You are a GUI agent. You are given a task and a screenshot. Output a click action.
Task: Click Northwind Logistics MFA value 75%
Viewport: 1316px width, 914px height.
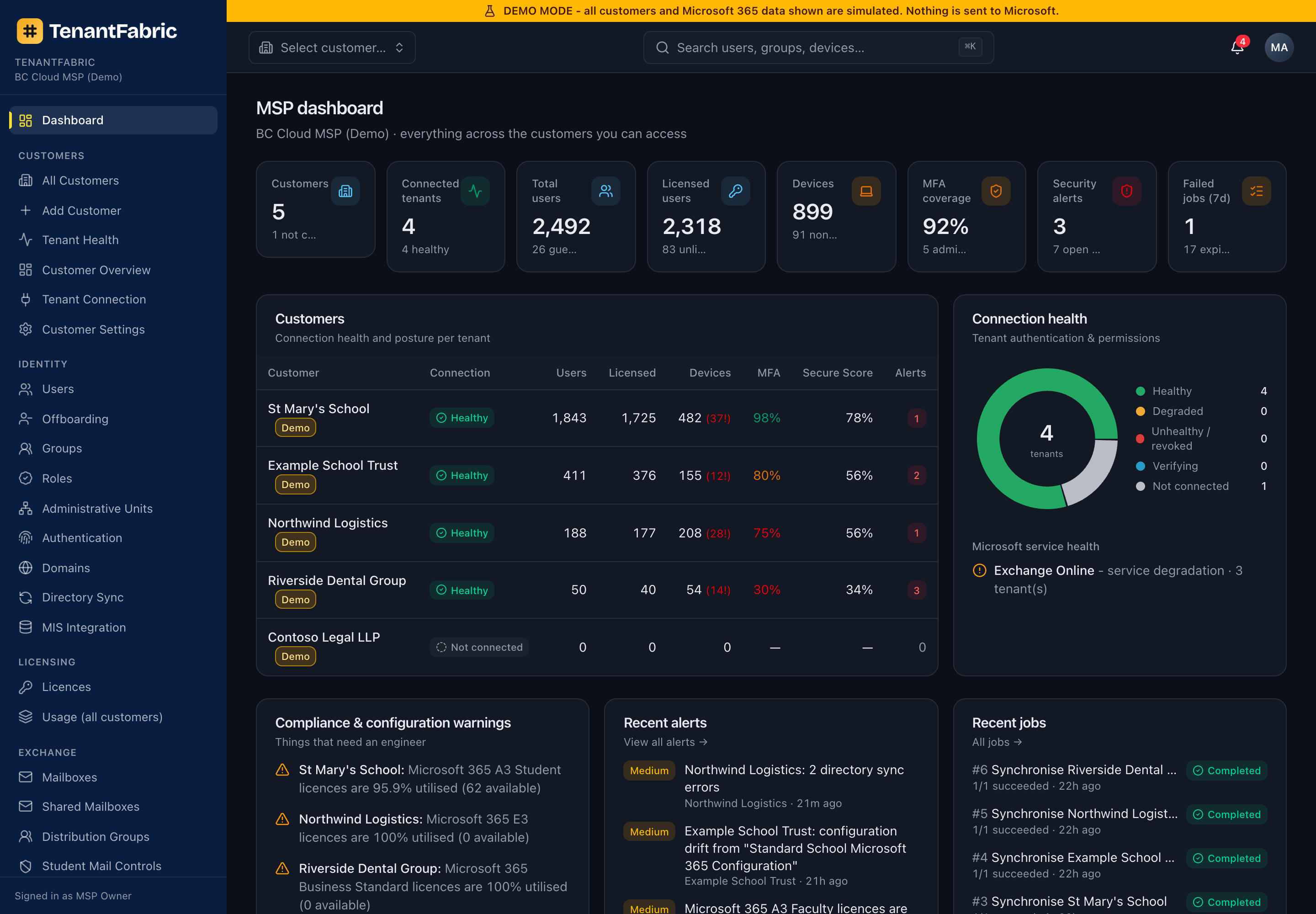coord(767,533)
